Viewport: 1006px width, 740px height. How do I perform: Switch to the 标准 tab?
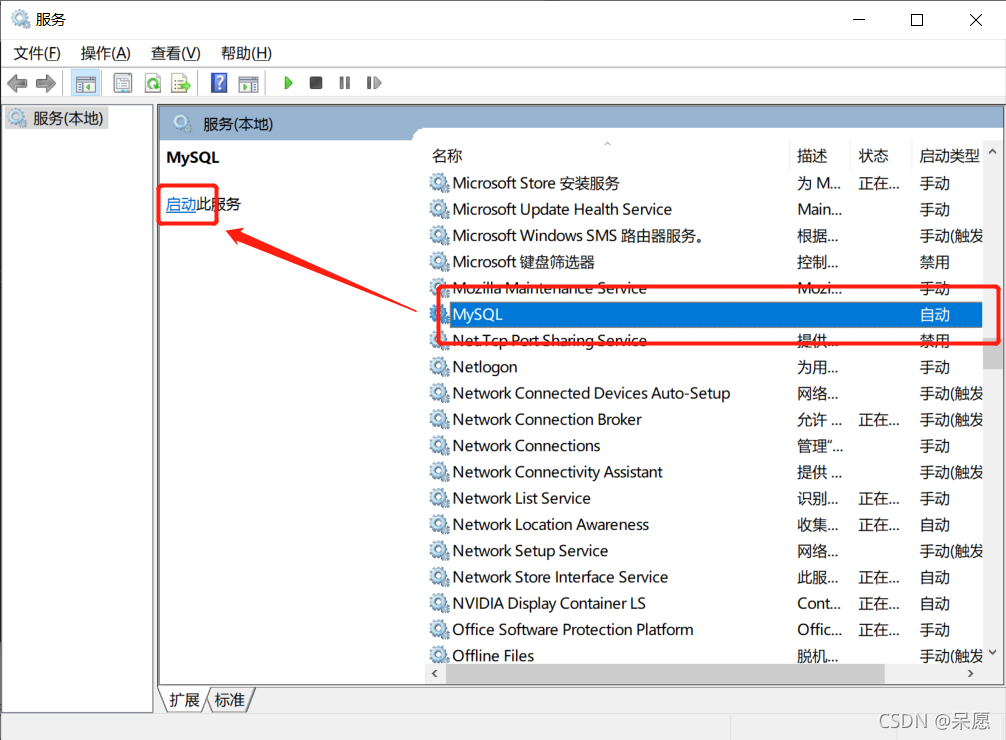point(230,700)
